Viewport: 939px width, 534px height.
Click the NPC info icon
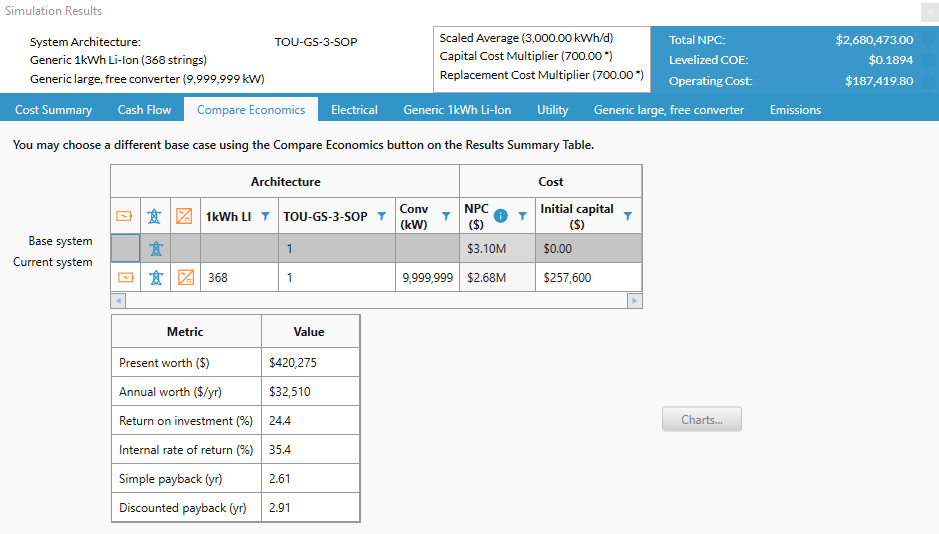tap(501, 216)
